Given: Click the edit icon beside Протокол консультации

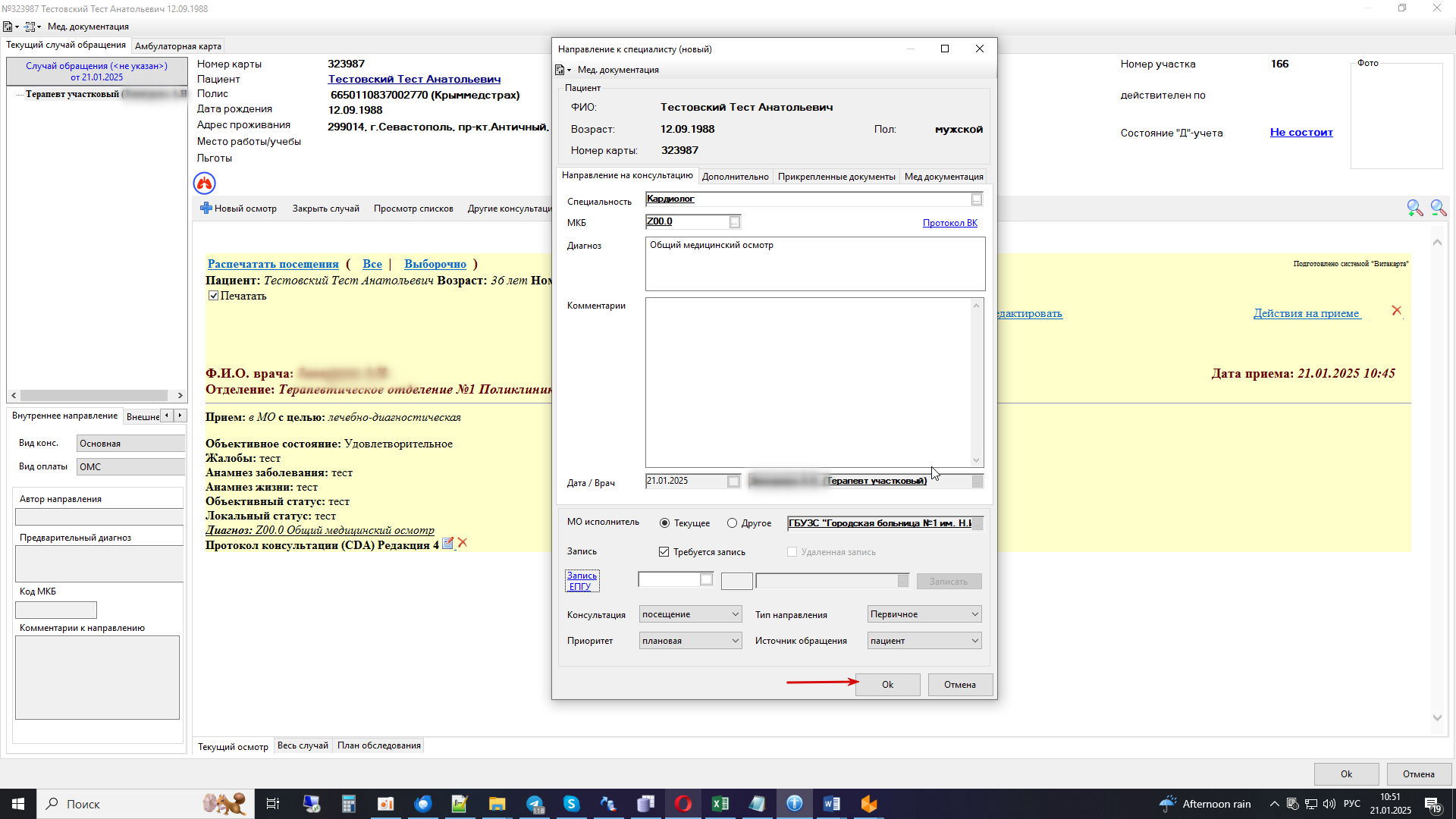Looking at the screenshot, I should 448,543.
